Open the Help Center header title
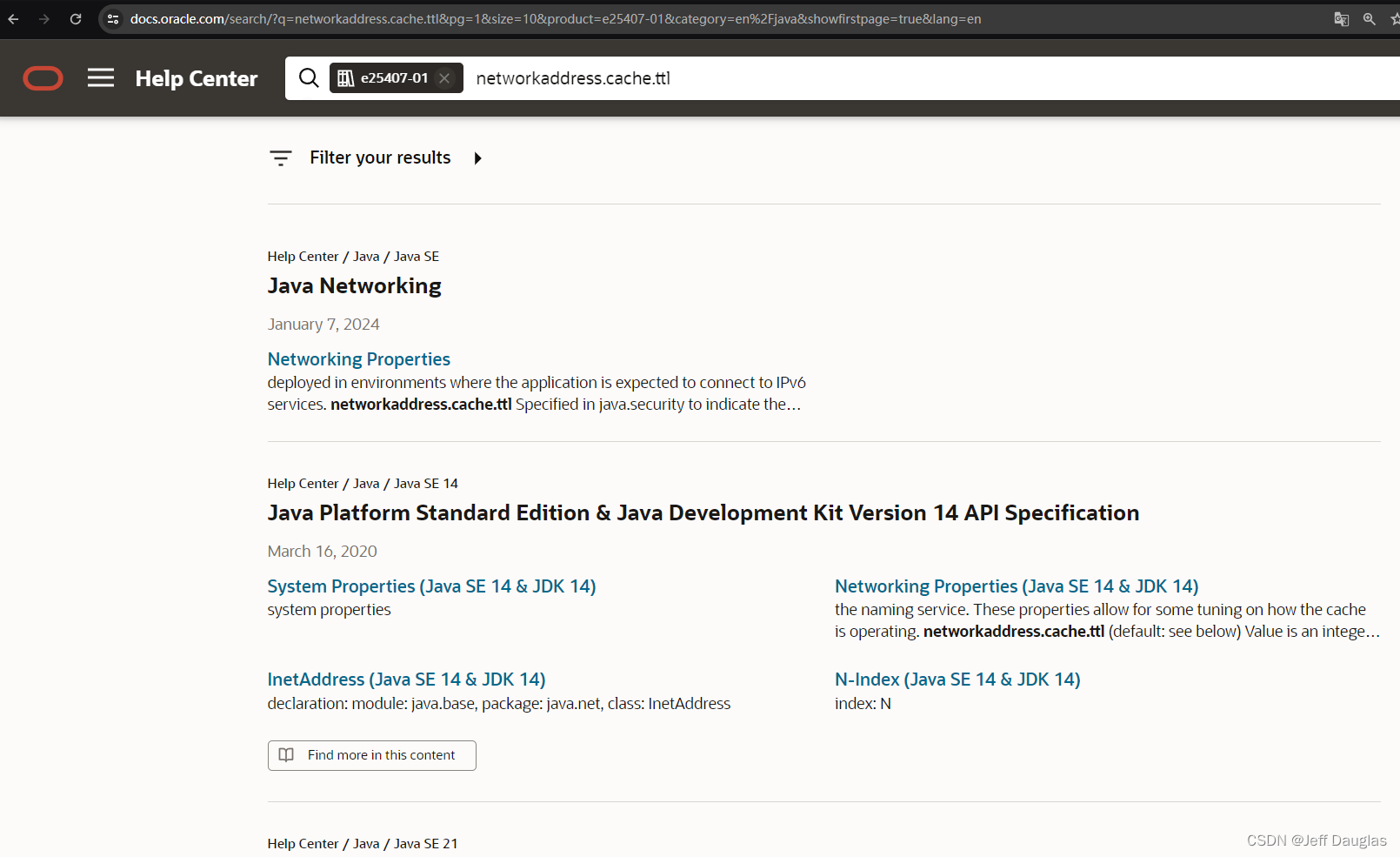The image size is (1400, 857). [x=197, y=78]
